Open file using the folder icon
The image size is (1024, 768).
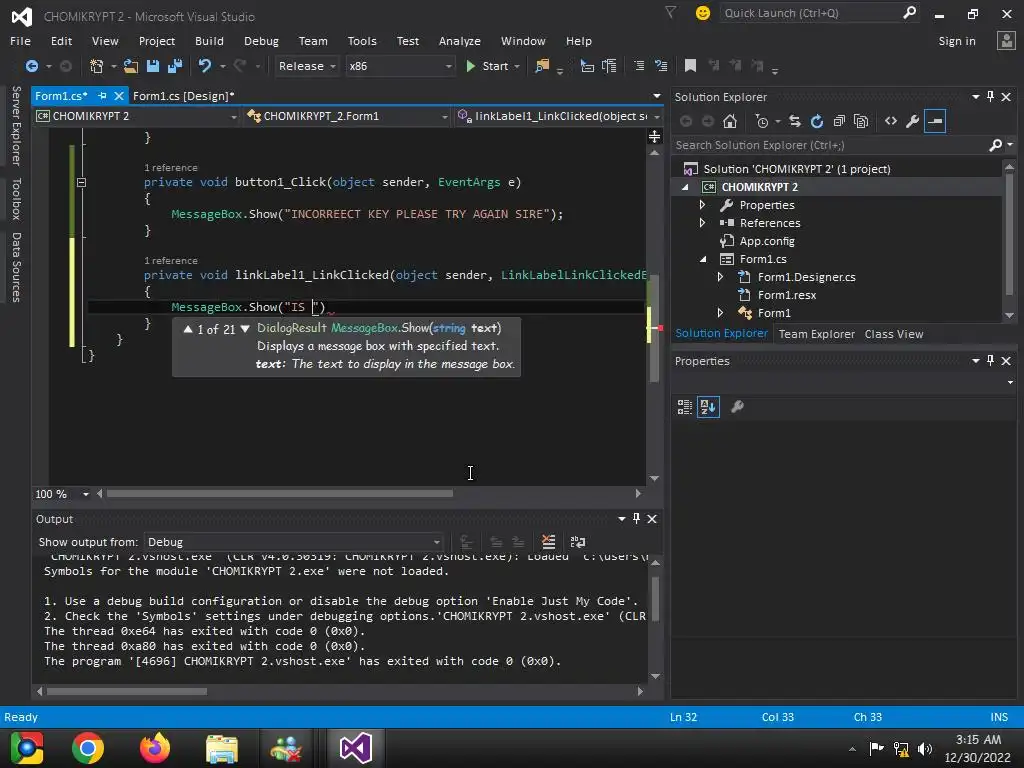point(131,66)
